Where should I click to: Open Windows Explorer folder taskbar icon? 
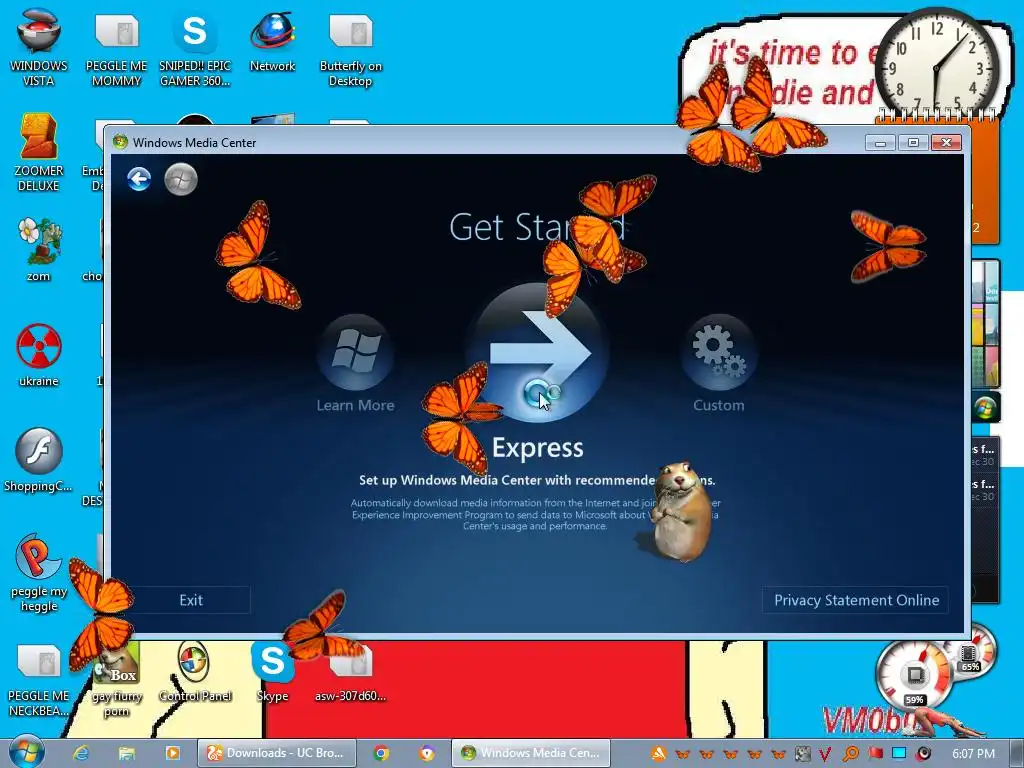point(127,753)
